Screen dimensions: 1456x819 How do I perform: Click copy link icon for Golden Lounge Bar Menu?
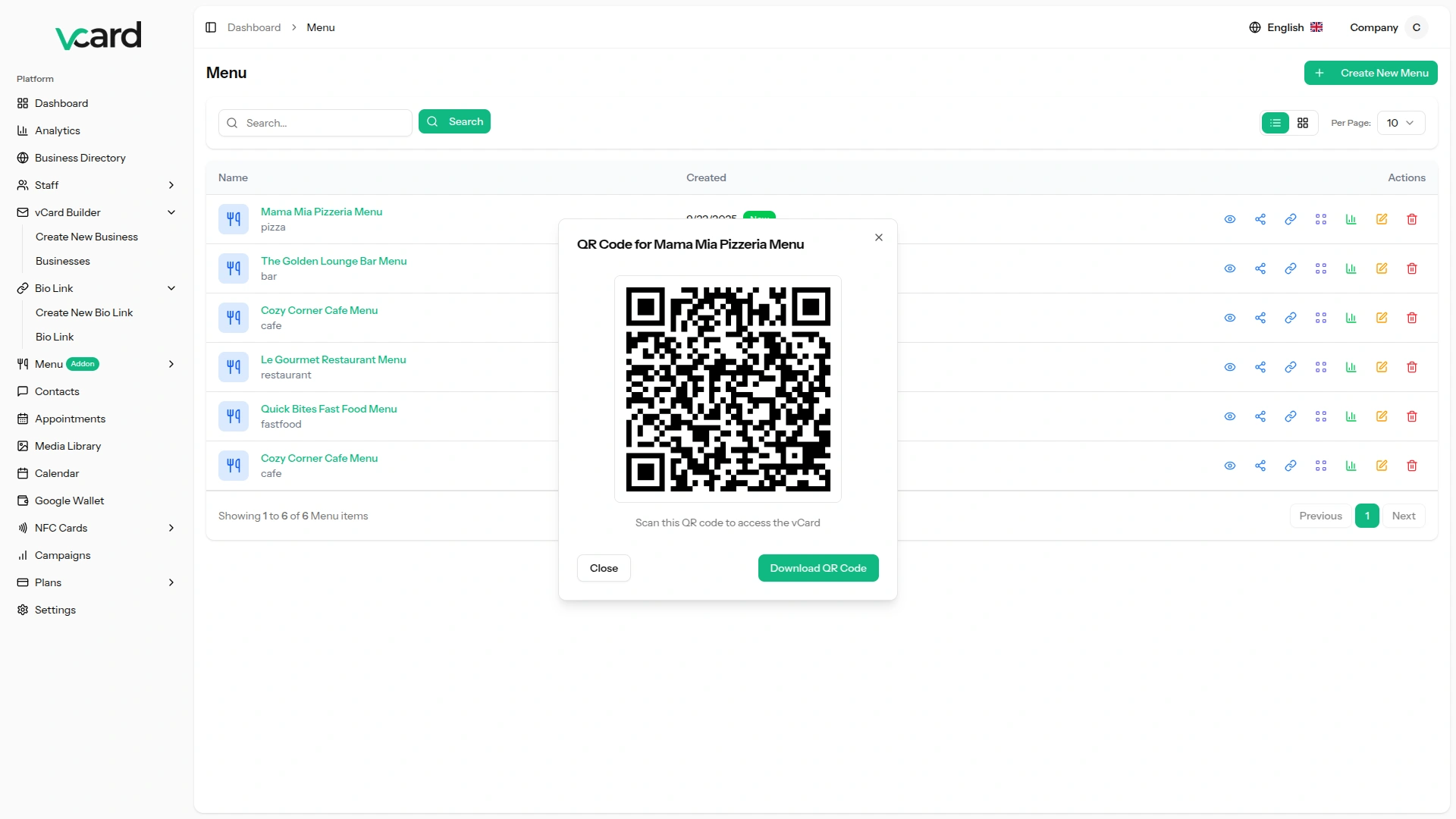(1291, 268)
